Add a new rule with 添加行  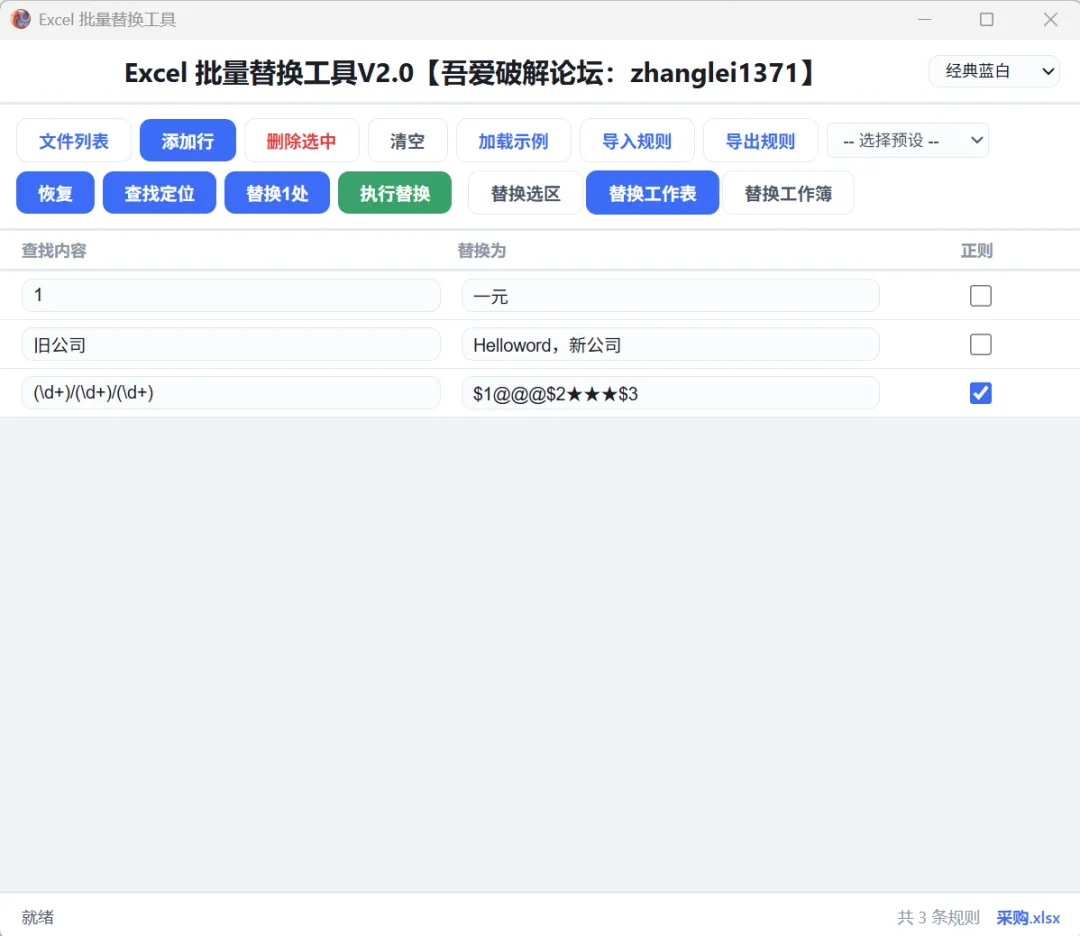coord(187,141)
